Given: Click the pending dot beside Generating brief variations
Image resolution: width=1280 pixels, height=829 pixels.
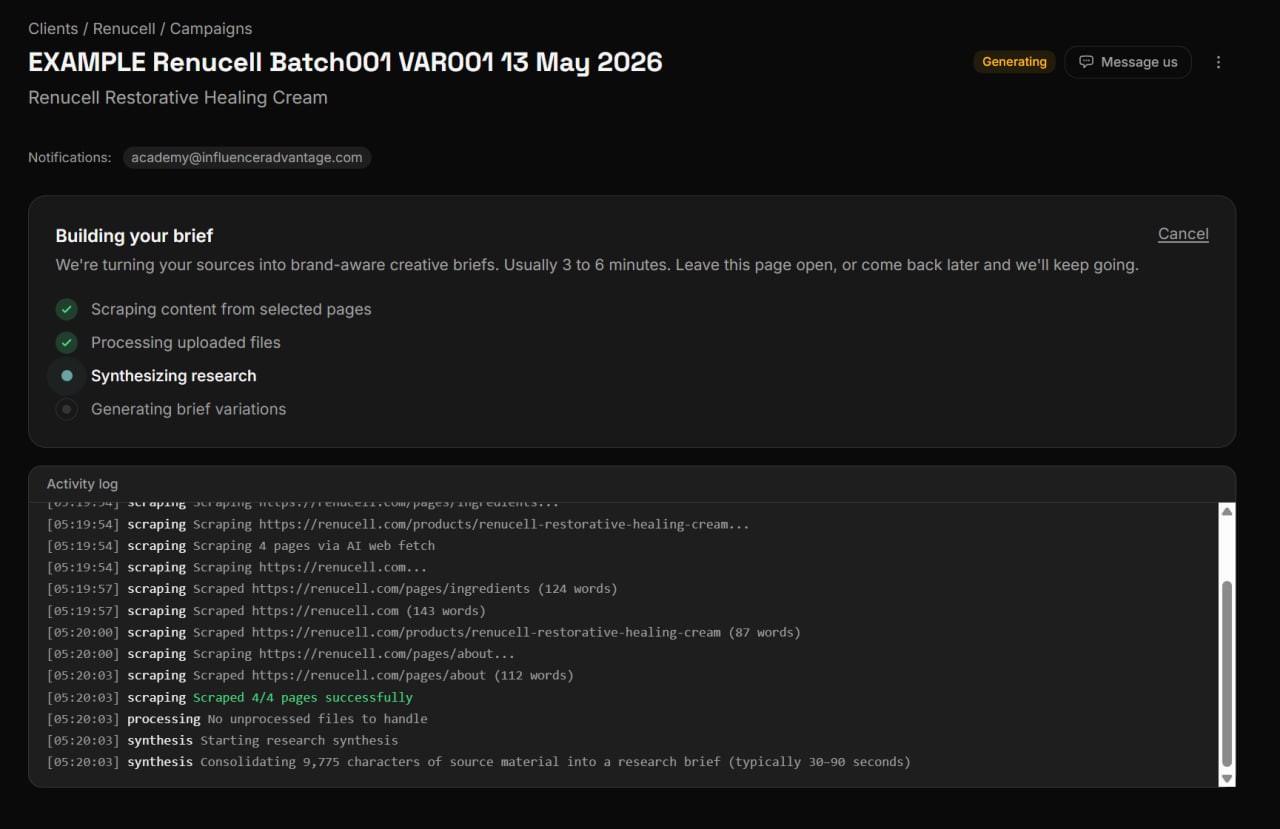Looking at the screenshot, I should click(x=67, y=409).
